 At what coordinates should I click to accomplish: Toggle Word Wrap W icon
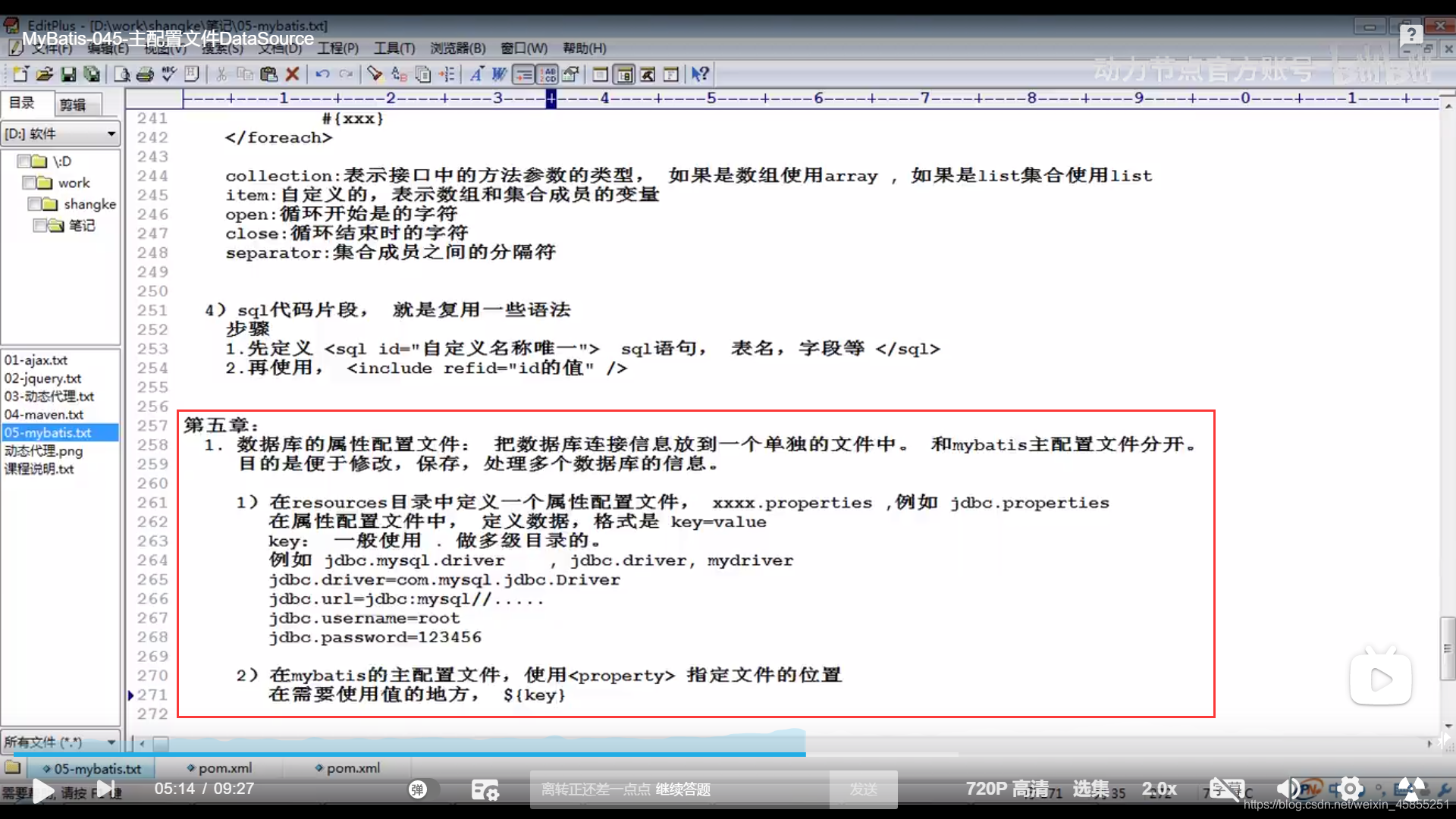tap(499, 74)
